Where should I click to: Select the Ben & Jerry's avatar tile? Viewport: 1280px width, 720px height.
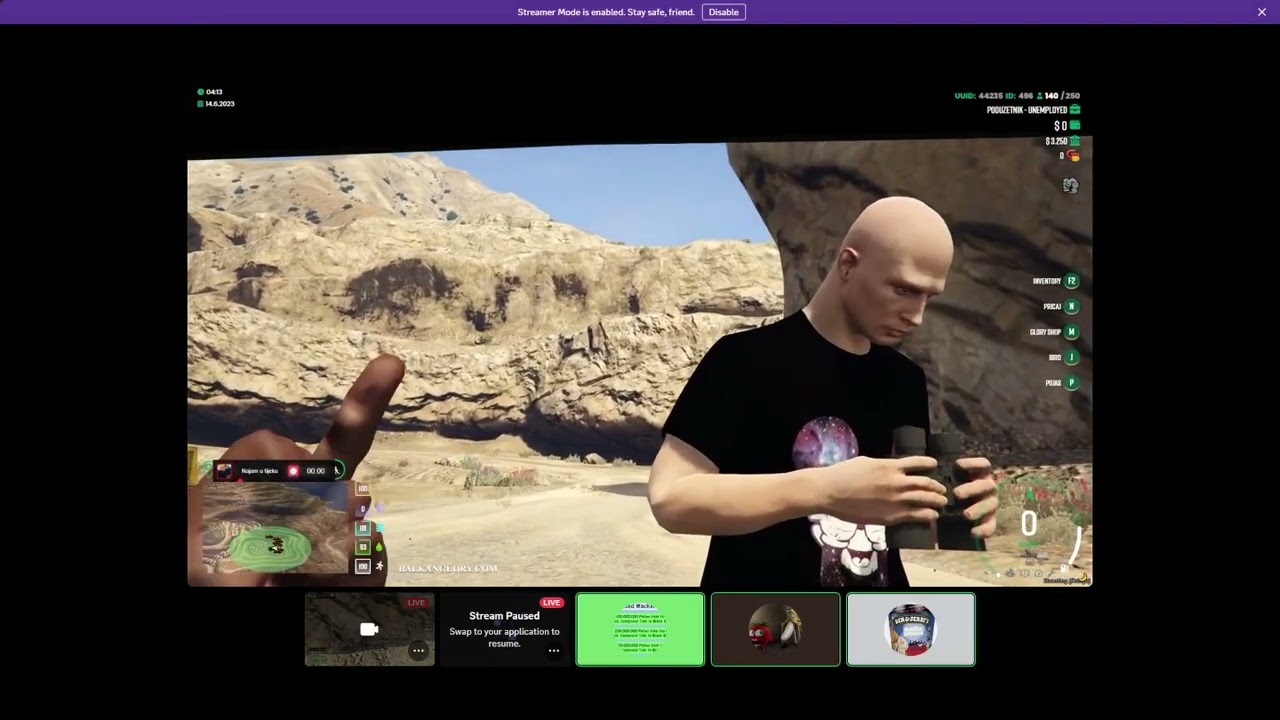[x=911, y=629]
